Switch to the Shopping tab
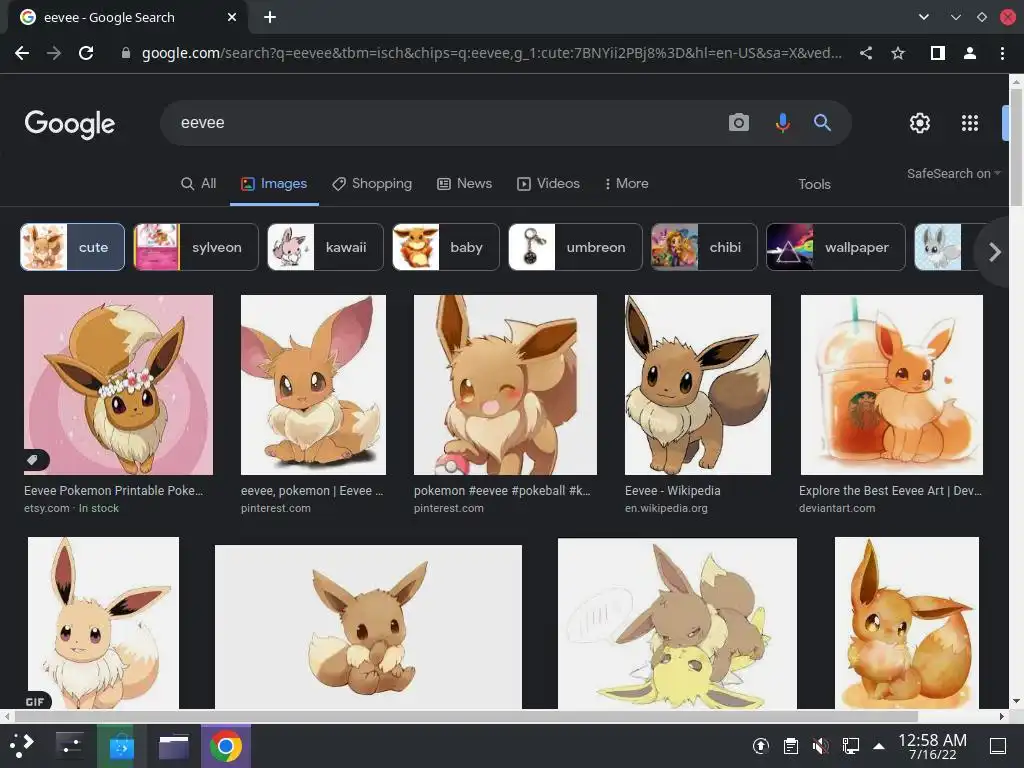This screenshot has width=1024, height=768. pos(372,184)
